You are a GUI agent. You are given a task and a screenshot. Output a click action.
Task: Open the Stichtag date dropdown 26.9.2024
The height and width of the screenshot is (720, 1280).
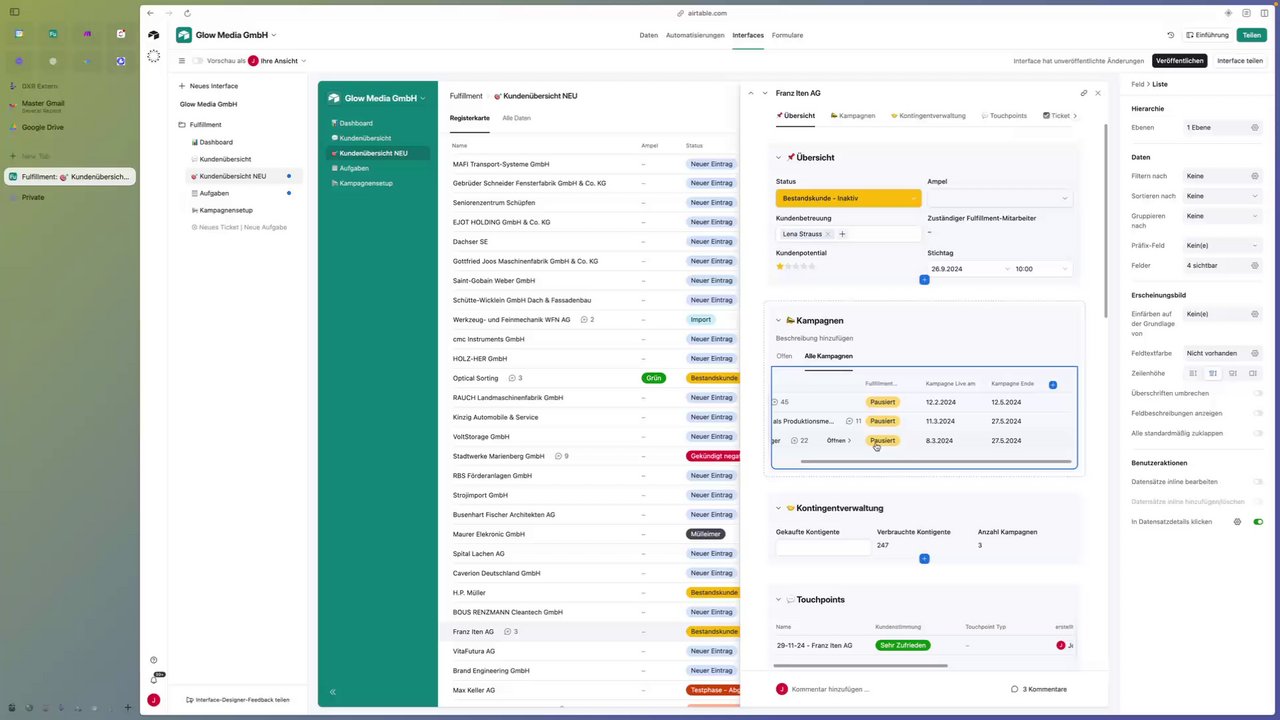[969, 269]
